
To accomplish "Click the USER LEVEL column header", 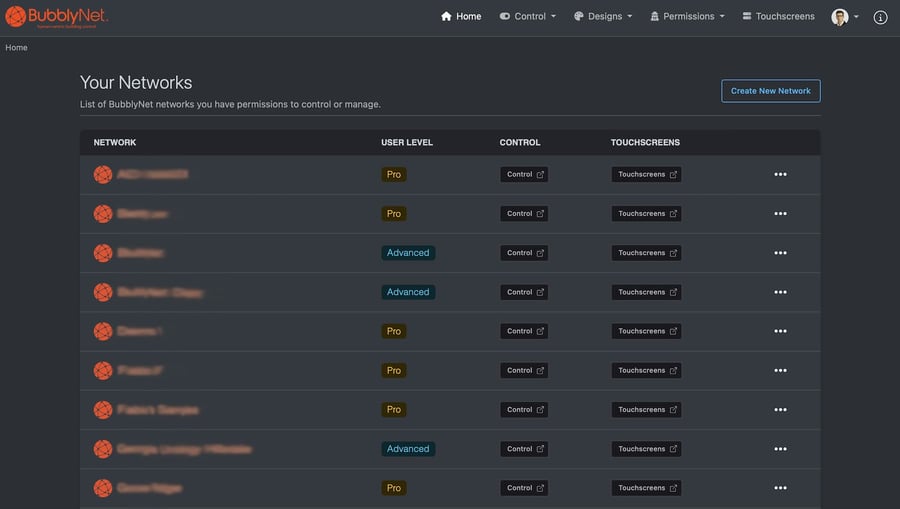I will 407,142.
